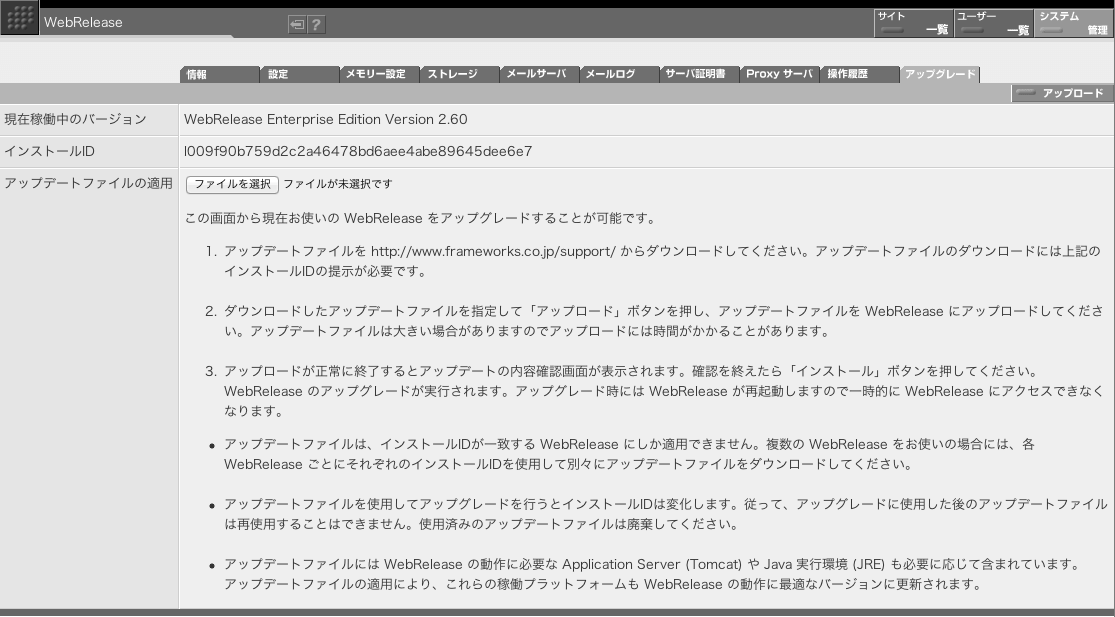Screen dimensions: 1115x617
Task: Open the help question mark icon
Action: [316, 24]
